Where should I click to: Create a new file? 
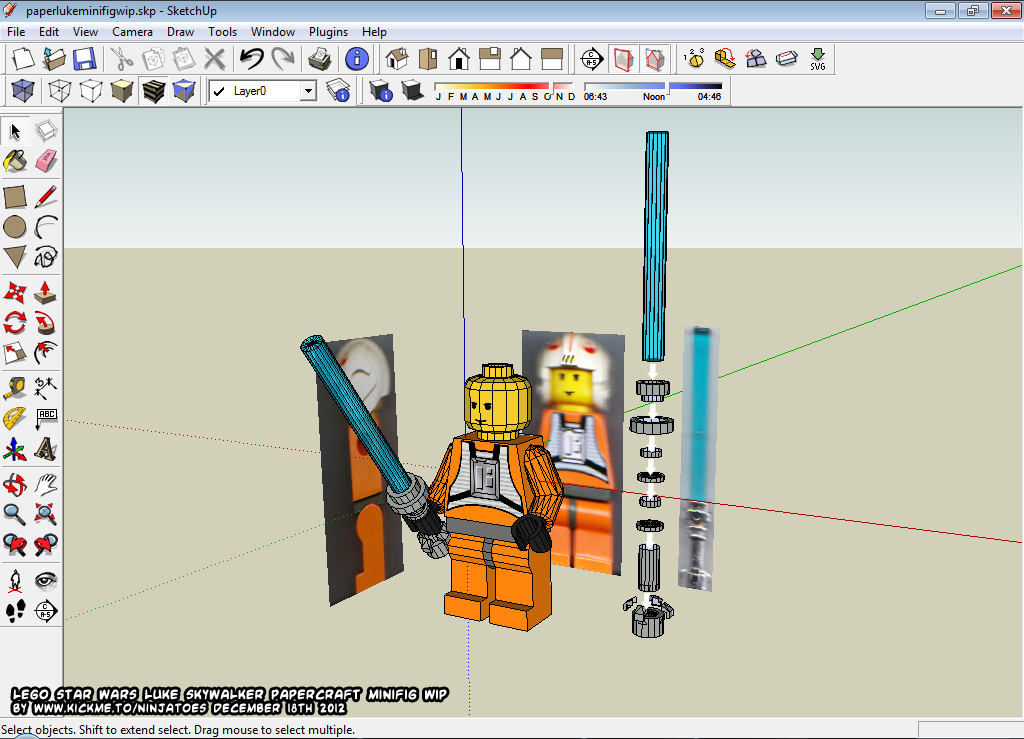[x=23, y=59]
